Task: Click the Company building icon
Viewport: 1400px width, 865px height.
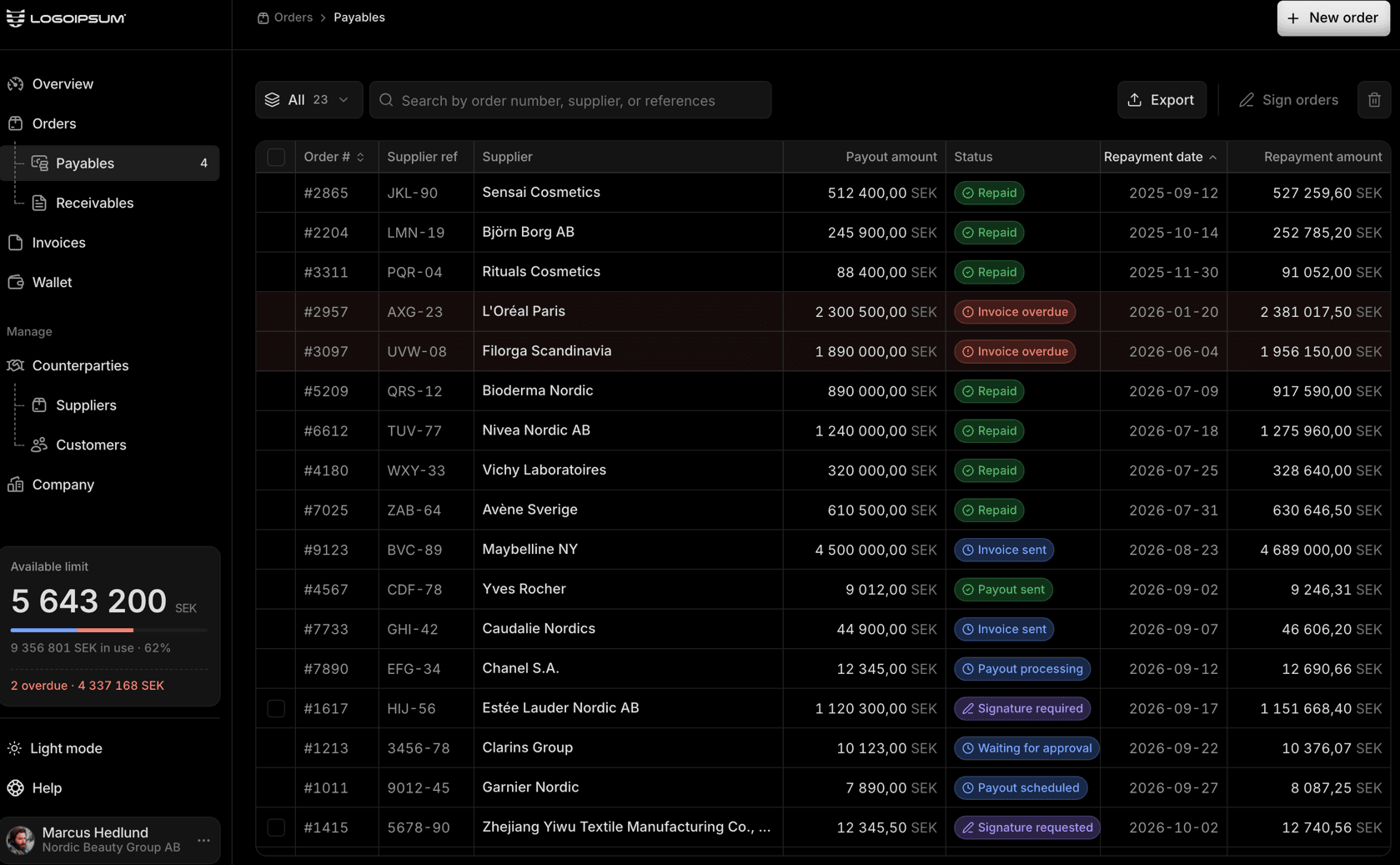Action: point(15,485)
